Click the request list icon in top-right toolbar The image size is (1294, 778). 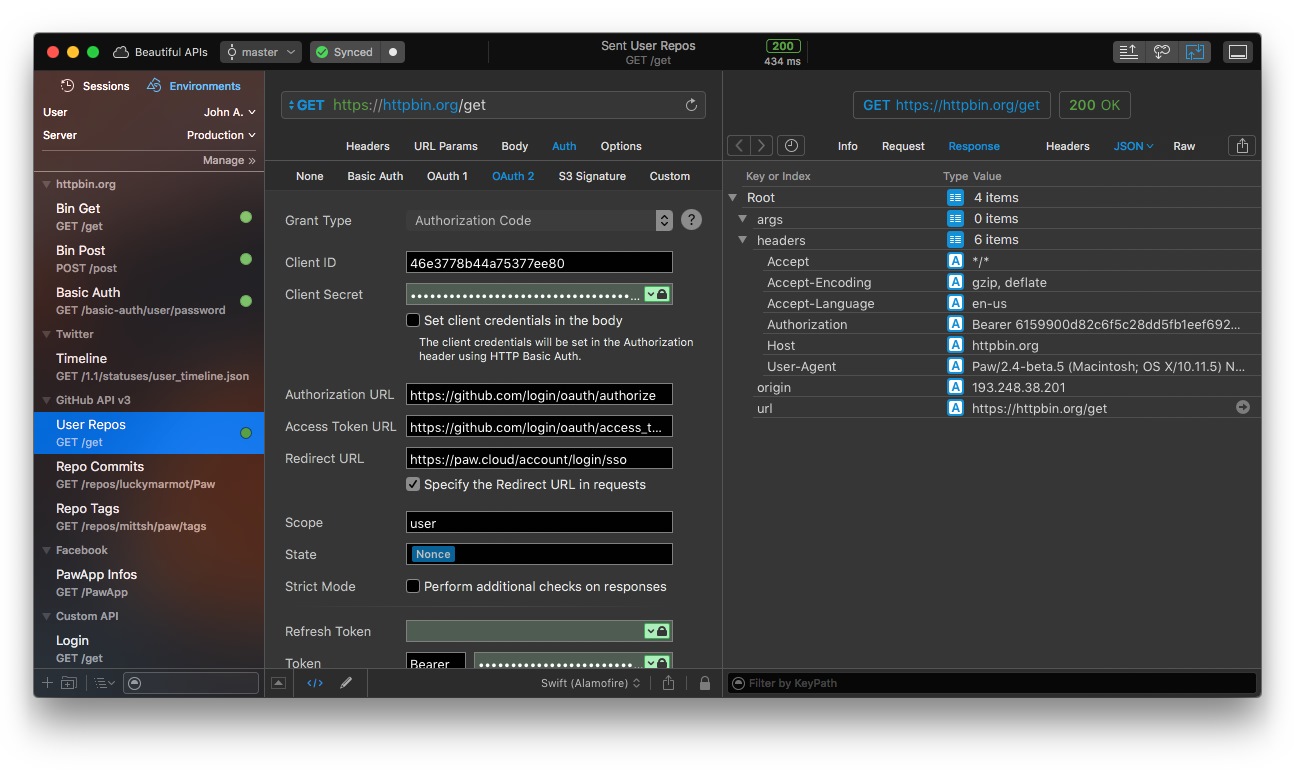(1129, 52)
